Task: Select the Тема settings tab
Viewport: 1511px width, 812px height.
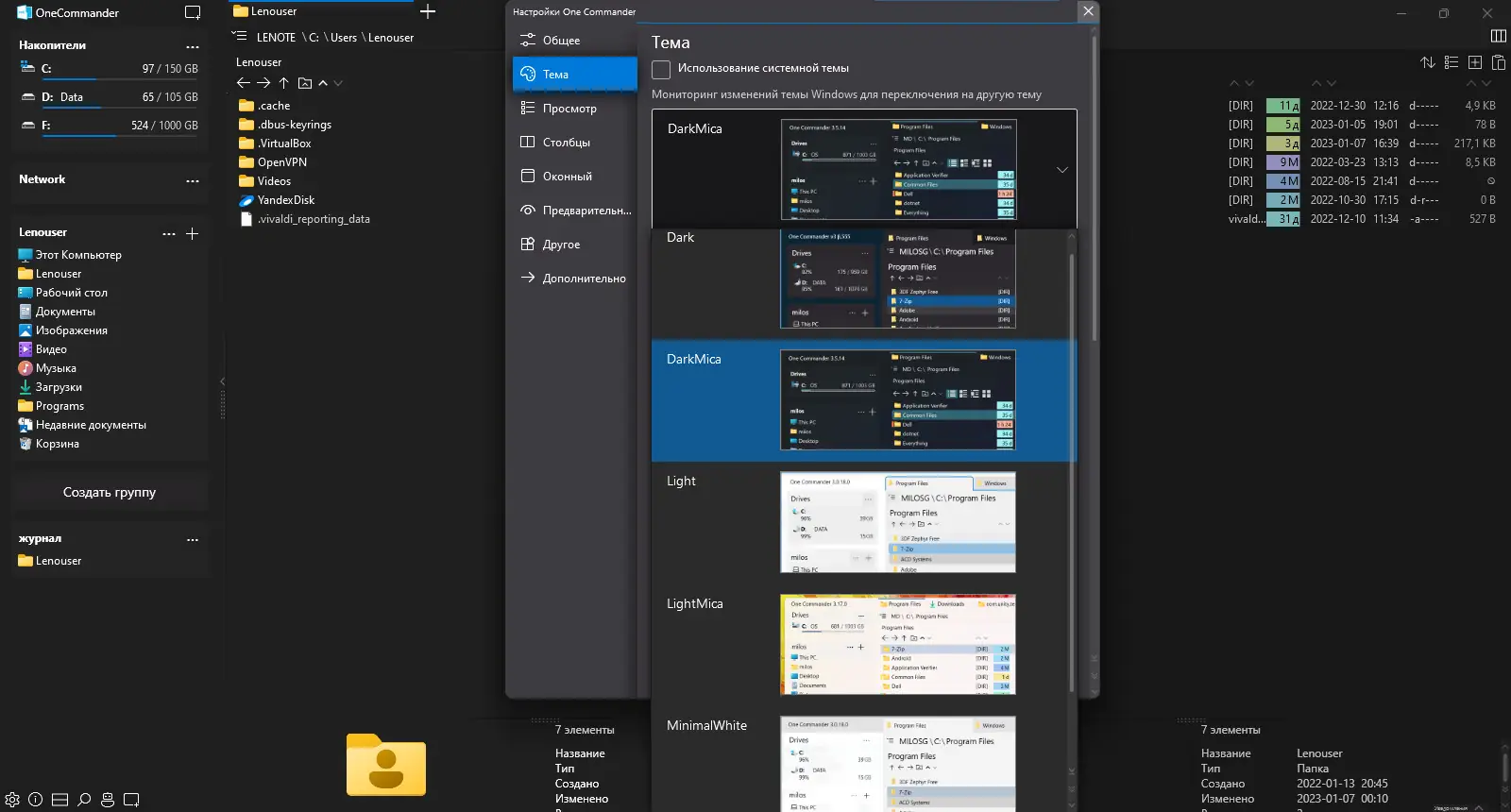Action: 575,74
